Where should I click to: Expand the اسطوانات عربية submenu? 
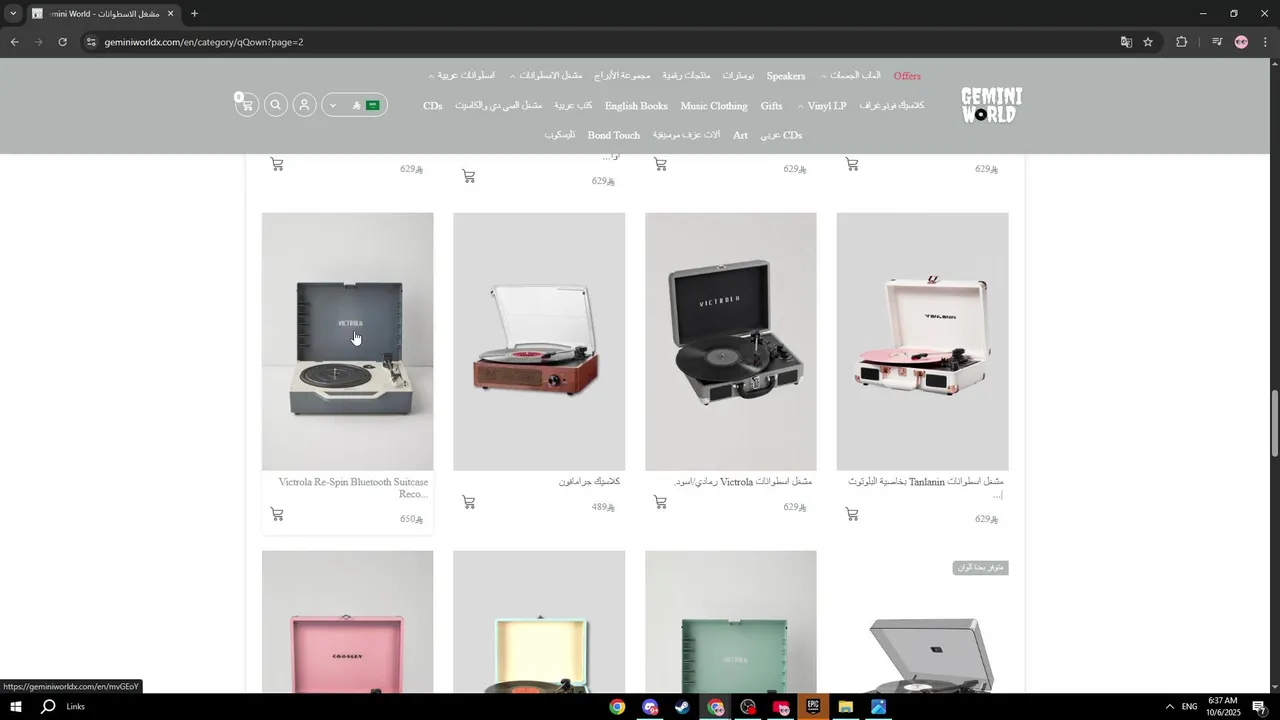pos(461,76)
